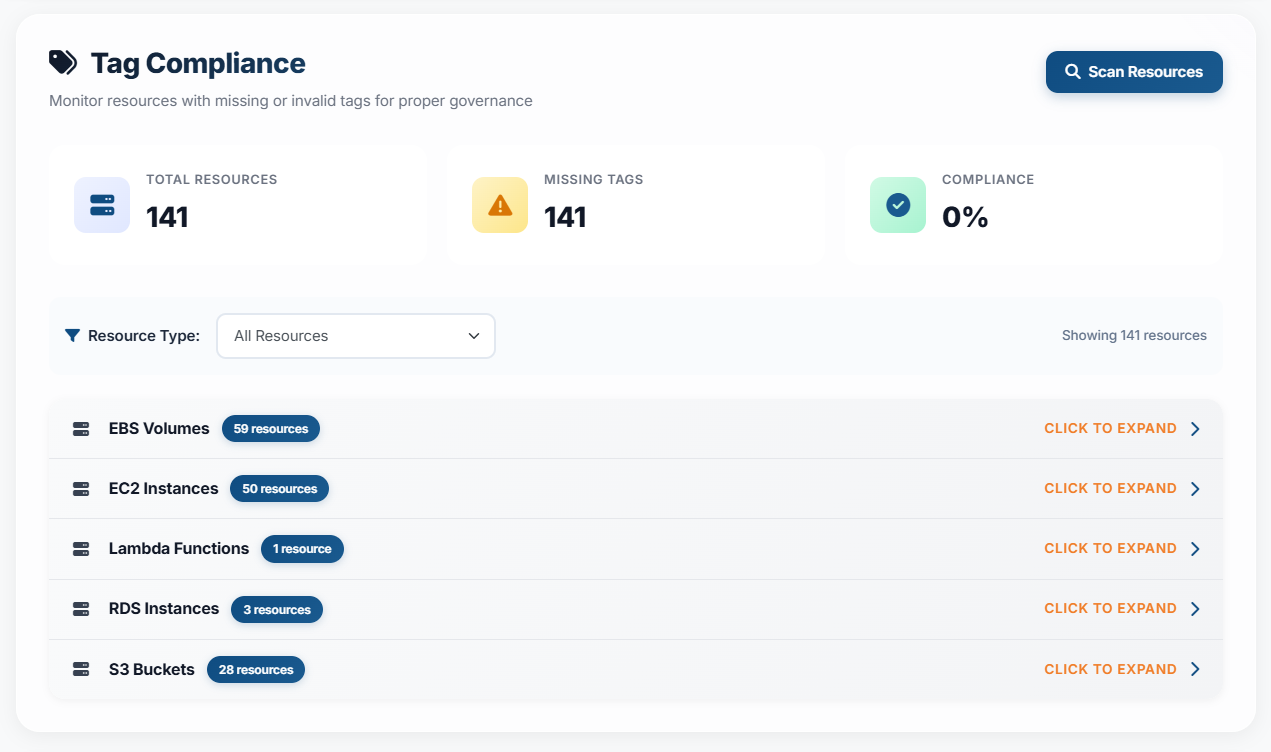Image resolution: width=1271 pixels, height=752 pixels.
Task: Open the All Resources type dropdown
Action: pyautogui.click(x=356, y=336)
